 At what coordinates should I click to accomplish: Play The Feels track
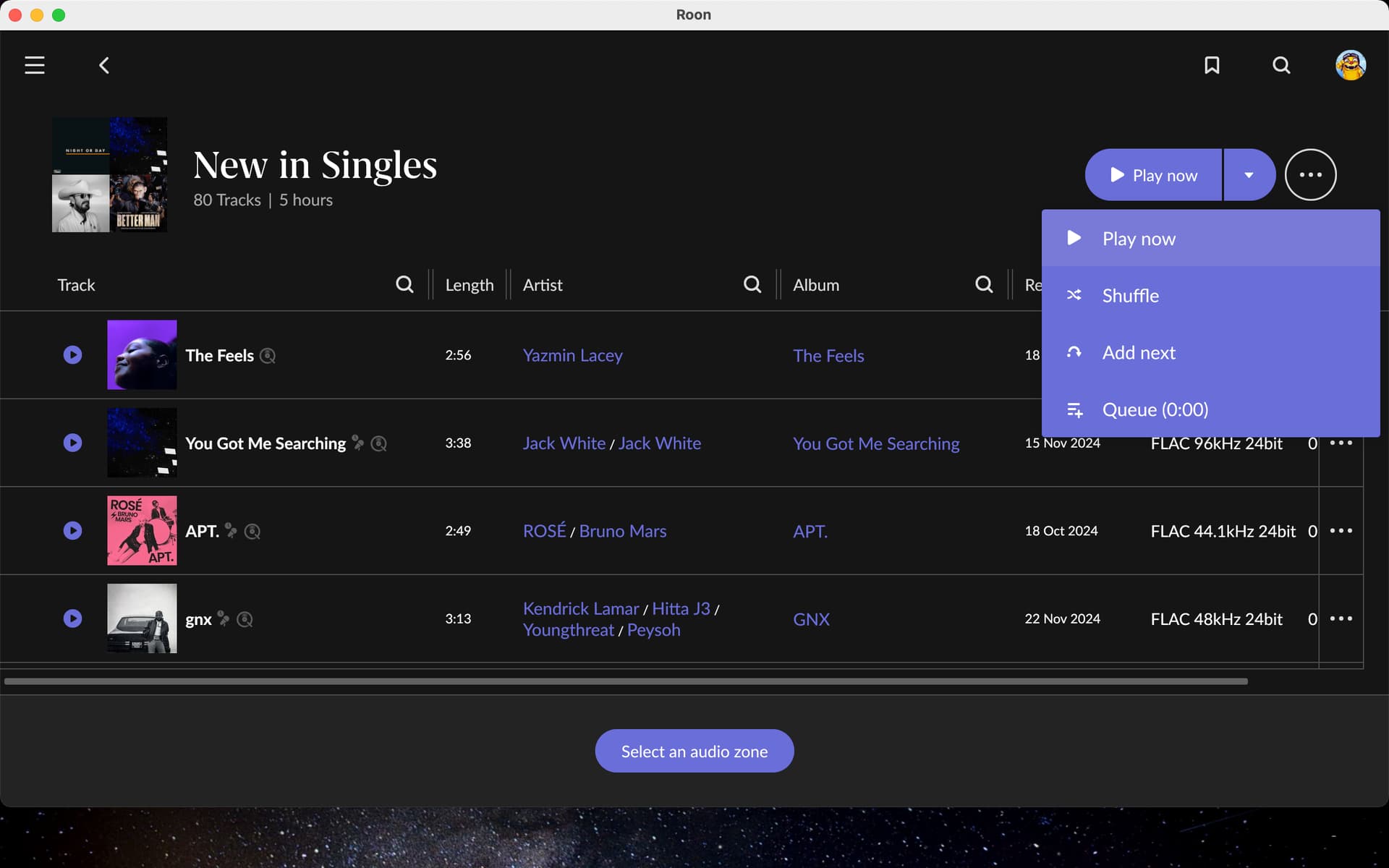point(72,354)
